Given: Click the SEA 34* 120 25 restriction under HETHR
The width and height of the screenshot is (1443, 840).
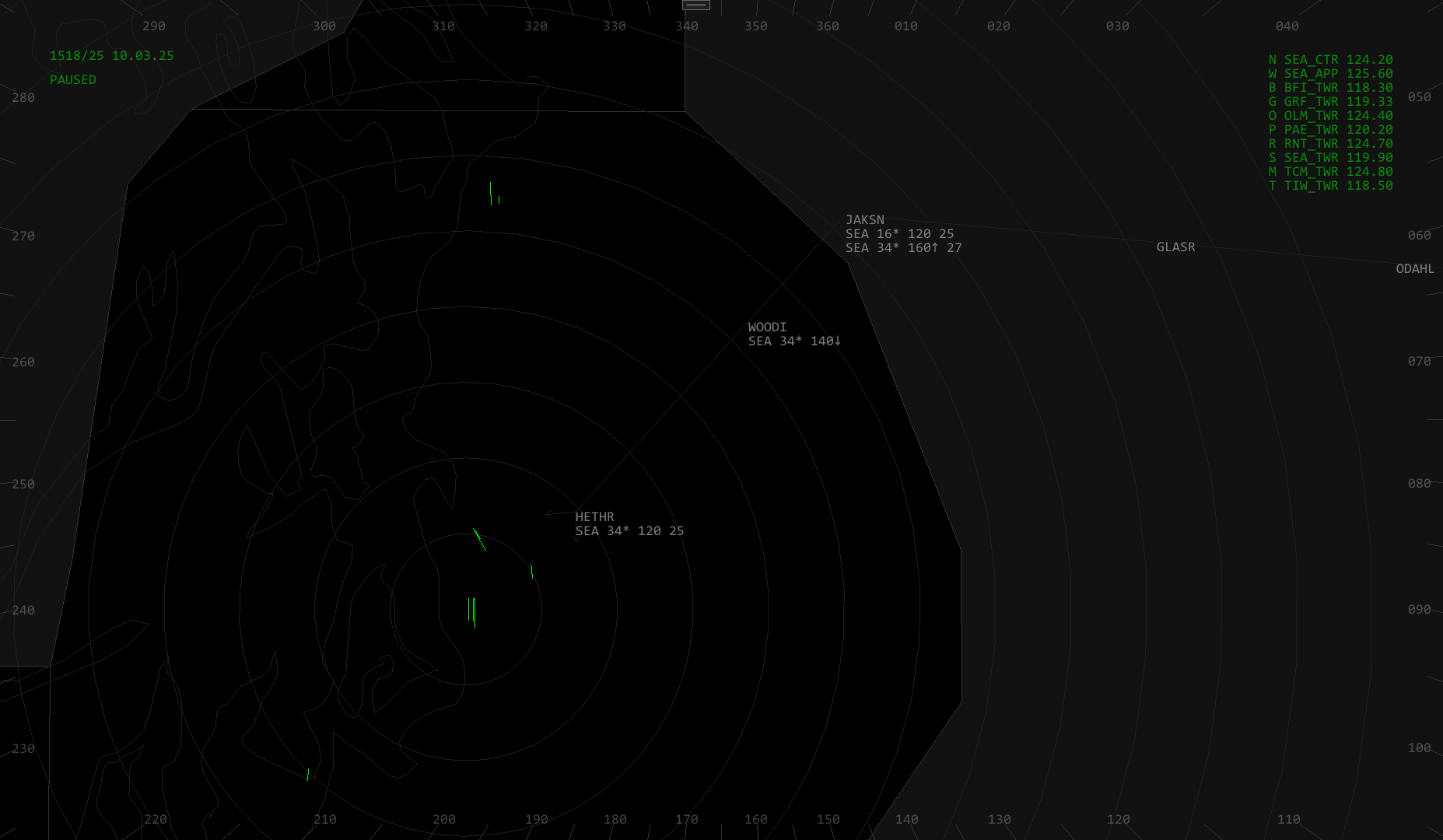Looking at the screenshot, I should [630, 531].
